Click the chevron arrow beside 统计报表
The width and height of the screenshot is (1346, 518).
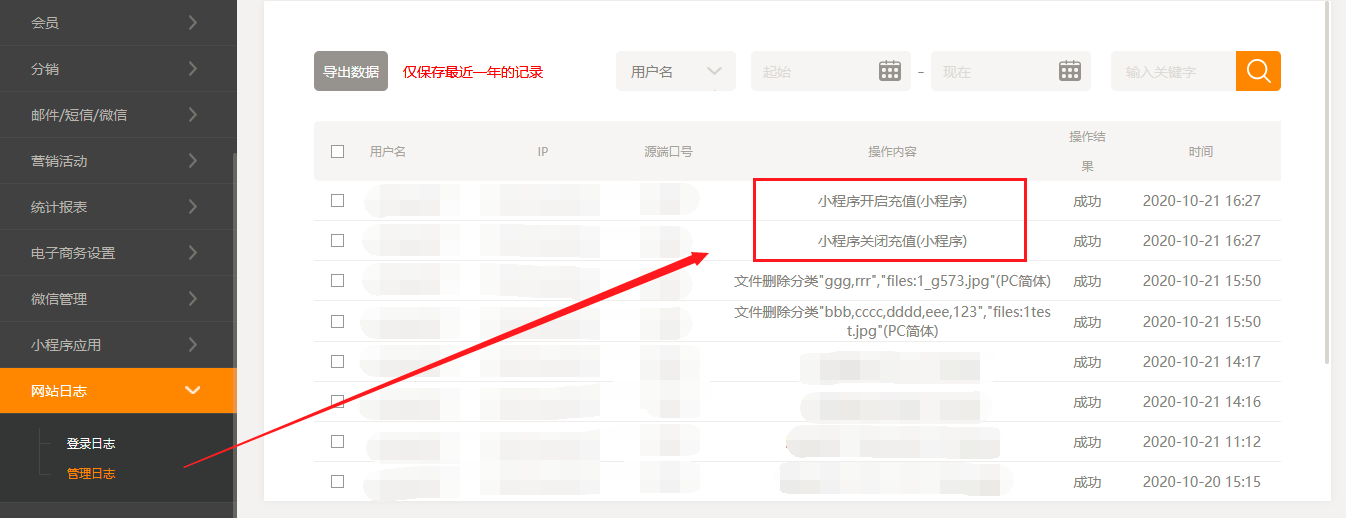tap(193, 207)
